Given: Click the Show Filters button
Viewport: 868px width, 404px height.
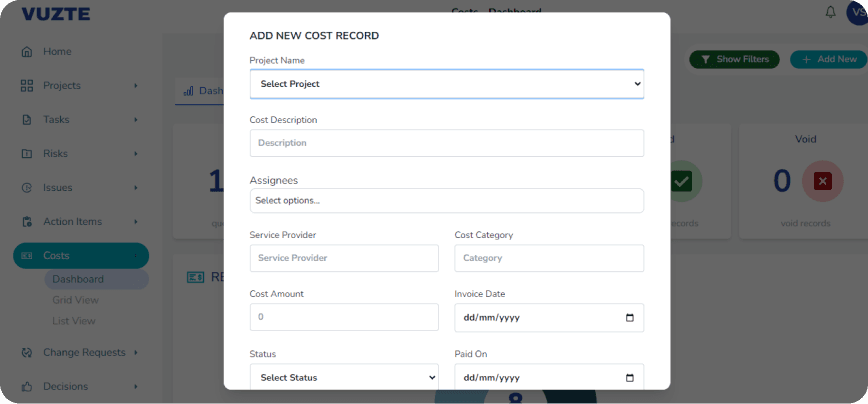Looking at the screenshot, I should click(x=734, y=59).
